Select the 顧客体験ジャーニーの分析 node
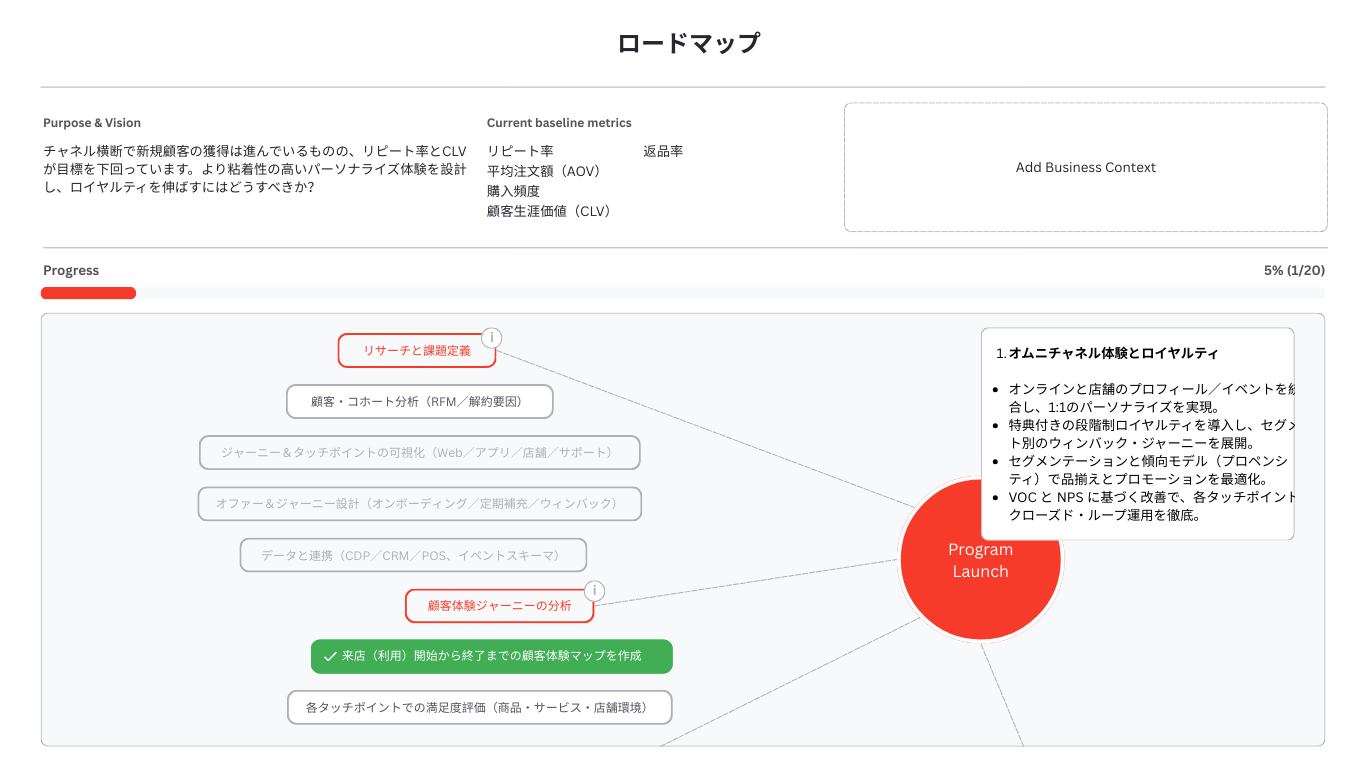1366x768 pixels. click(x=500, y=606)
